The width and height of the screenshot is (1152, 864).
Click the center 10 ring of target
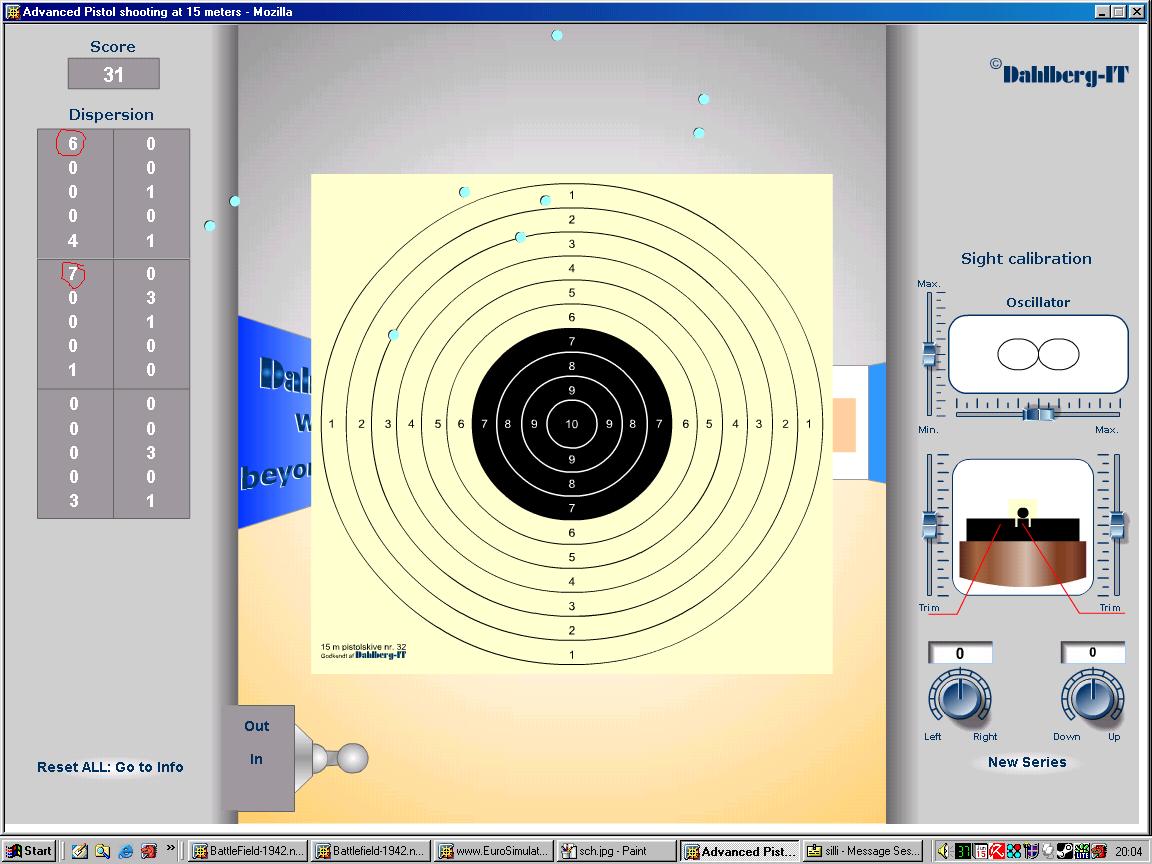[572, 424]
